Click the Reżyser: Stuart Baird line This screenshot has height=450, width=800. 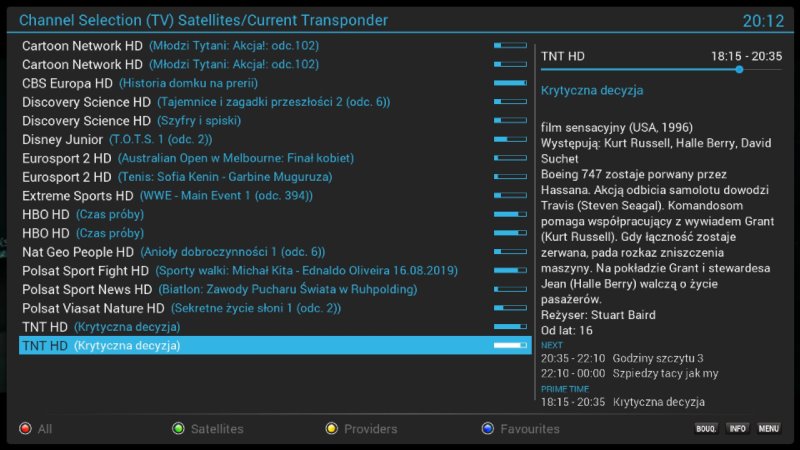pyautogui.click(x=598, y=315)
